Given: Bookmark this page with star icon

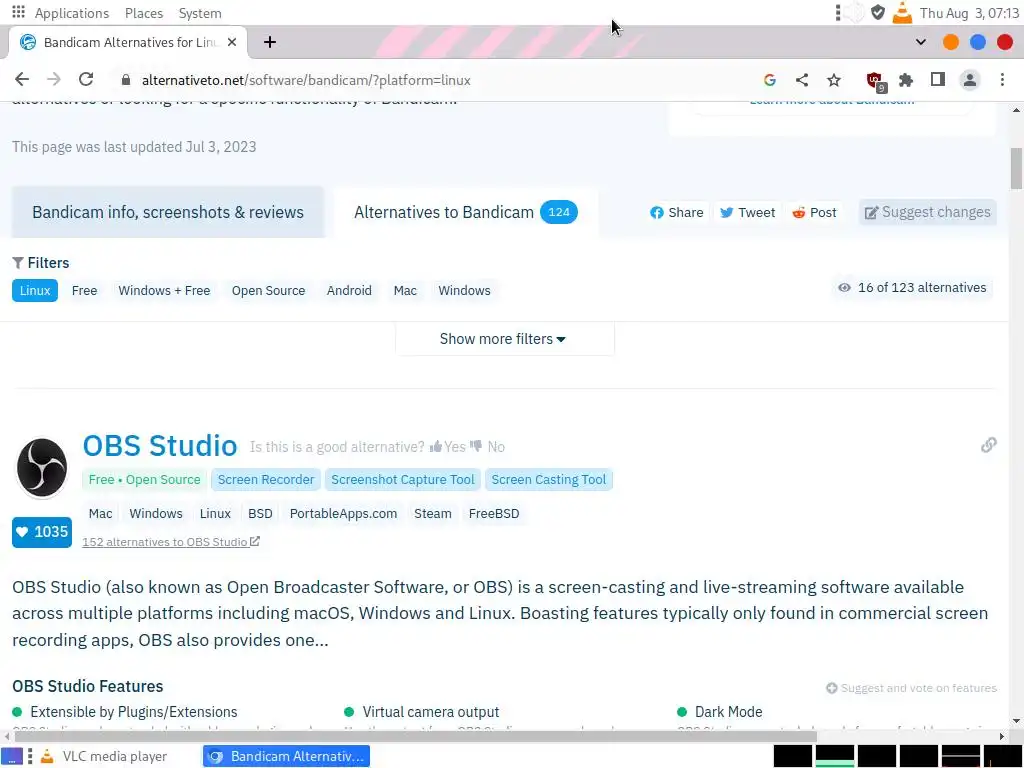Looking at the screenshot, I should [834, 80].
